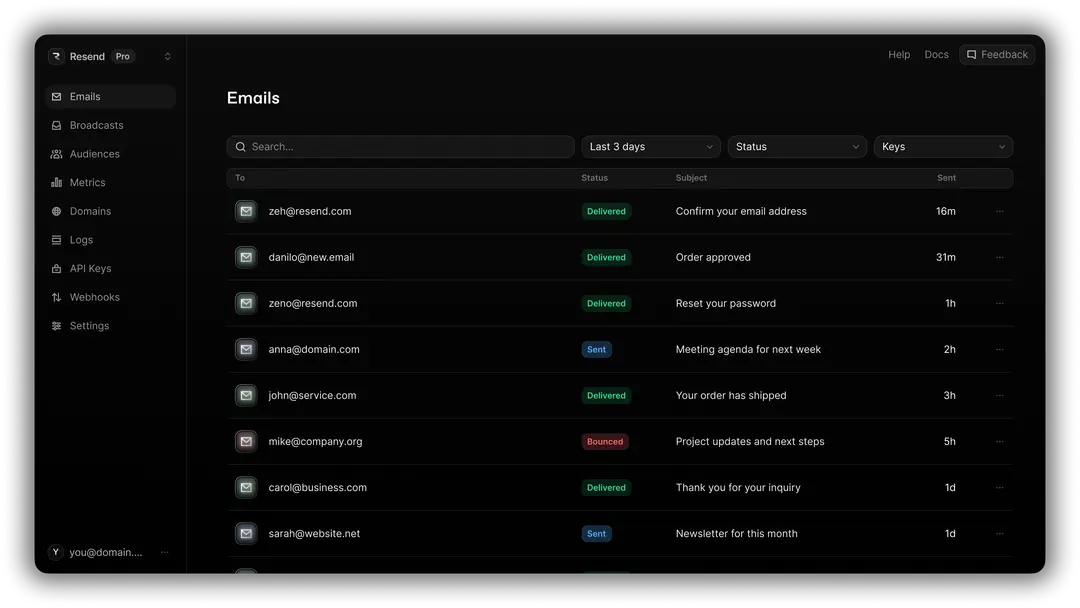Click inside the Search field
Viewport: 1080px width, 608px height.
(x=400, y=146)
